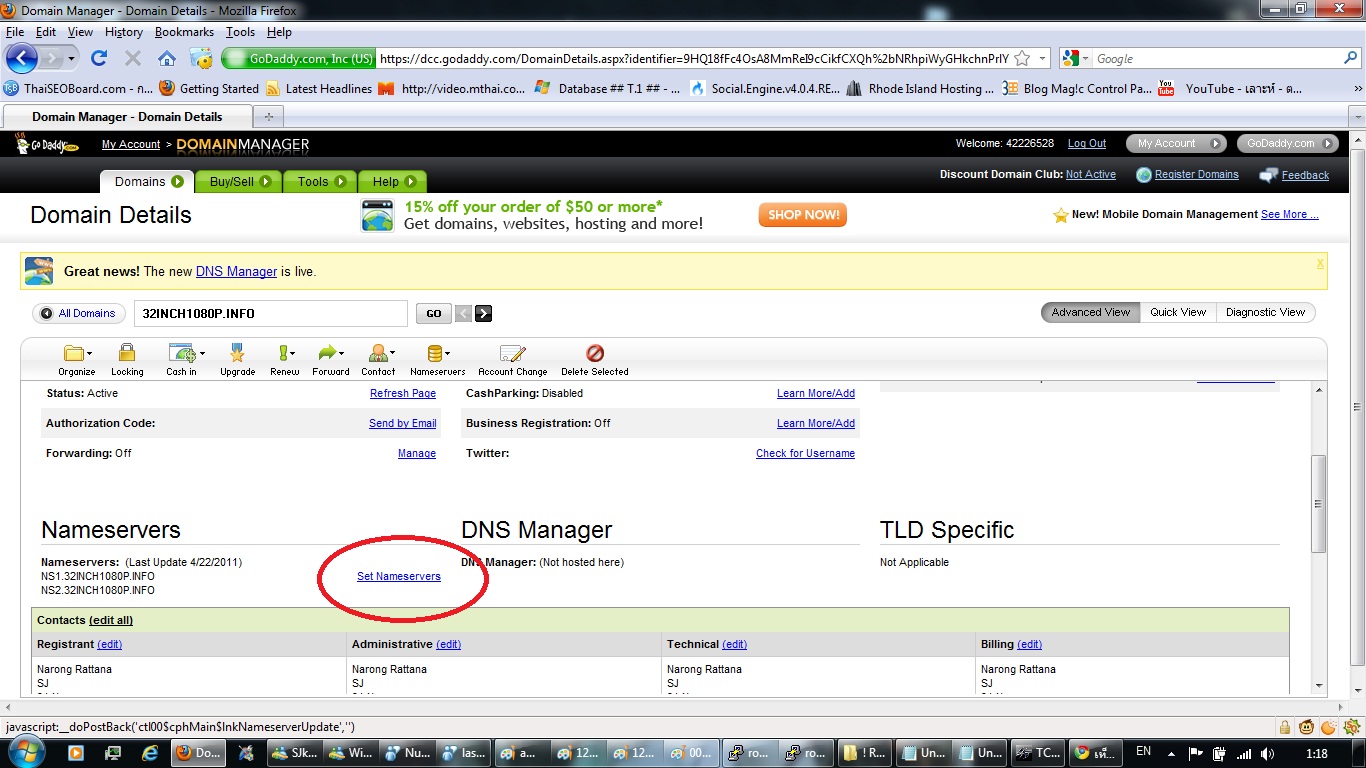Open the ThaiSEOBoard.com bookmark
The image size is (1366, 768).
point(78,89)
